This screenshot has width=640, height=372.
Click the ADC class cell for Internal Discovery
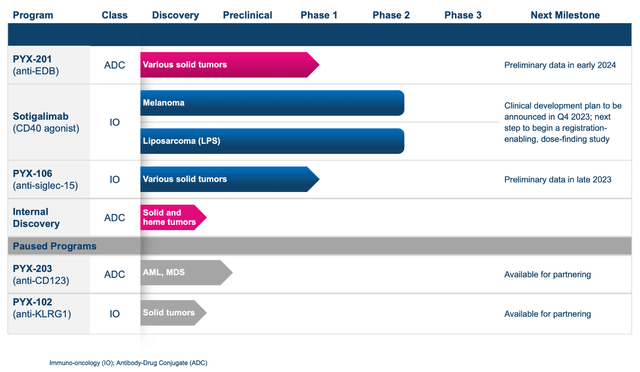click(x=114, y=218)
